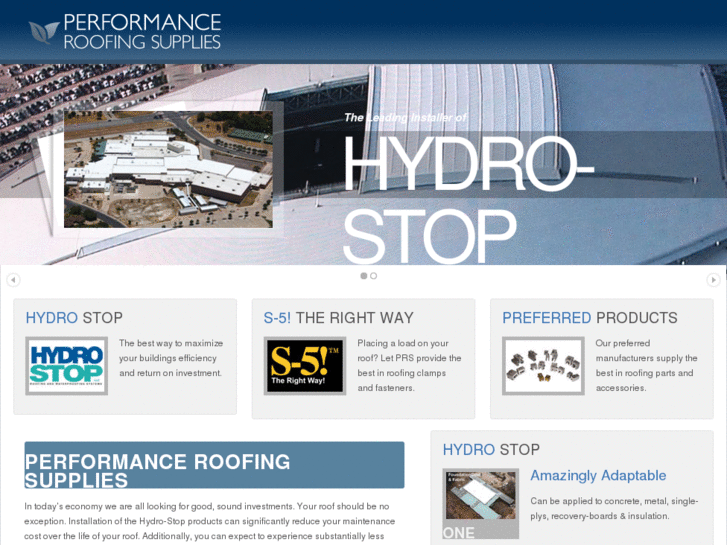Click 'Our preferred manufacturers supply' text
The width and height of the screenshot is (727, 545).
[647, 365]
